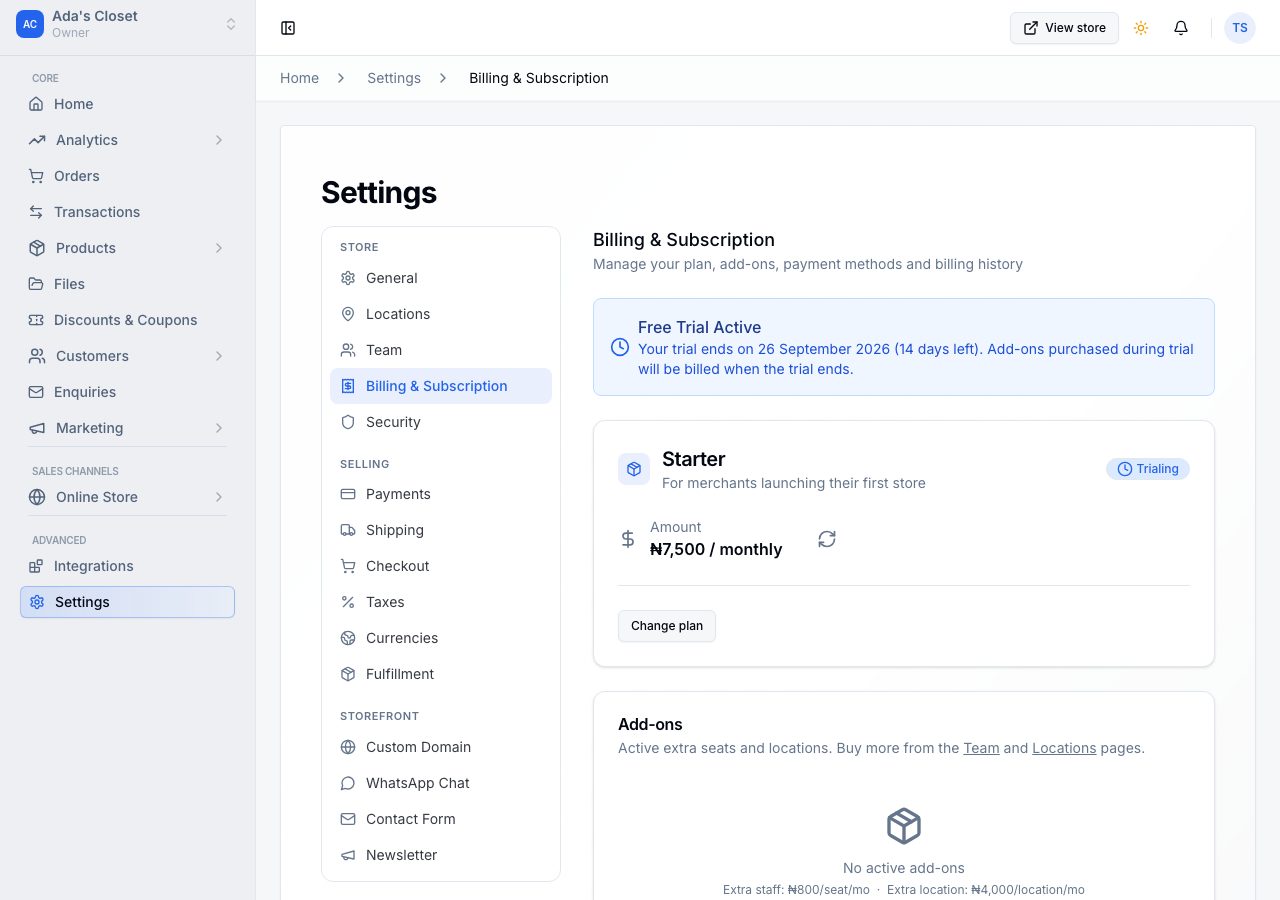Click the Products box icon in sidebar
Screen dimensions: 1280x900
[x=37, y=248]
